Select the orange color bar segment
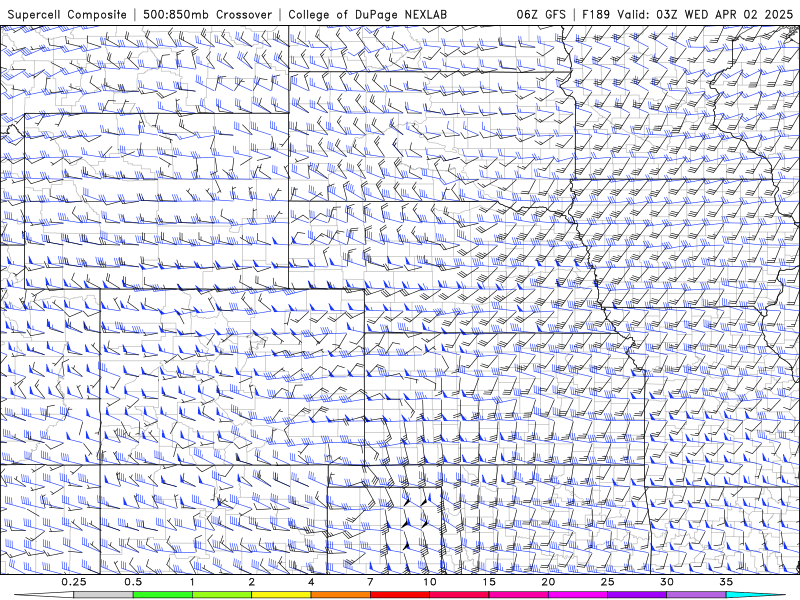This screenshot has height=600, width=800. pyautogui.click(x=341, y=595)
